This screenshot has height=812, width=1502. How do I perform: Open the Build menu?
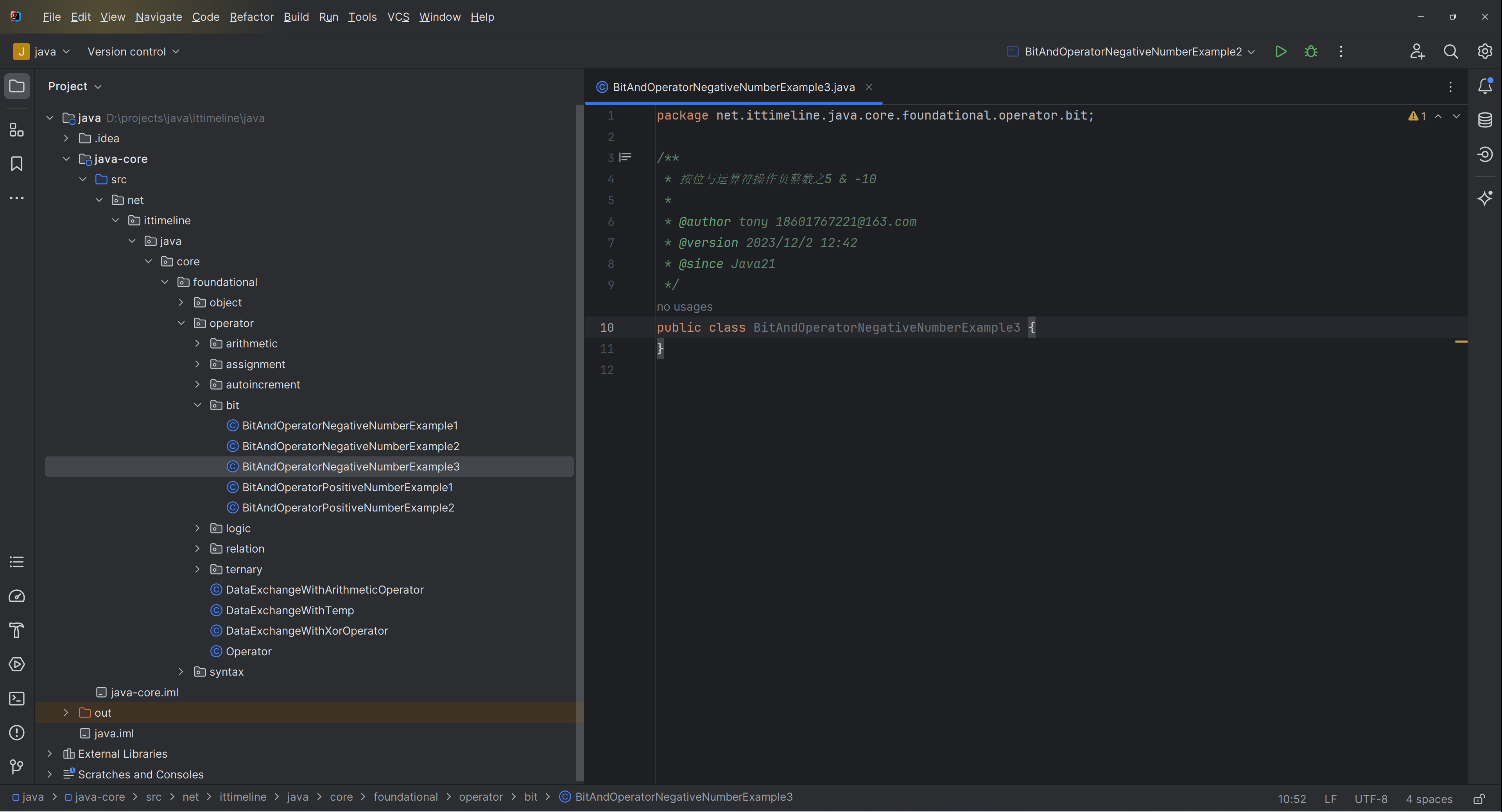(x=296, y=17)
